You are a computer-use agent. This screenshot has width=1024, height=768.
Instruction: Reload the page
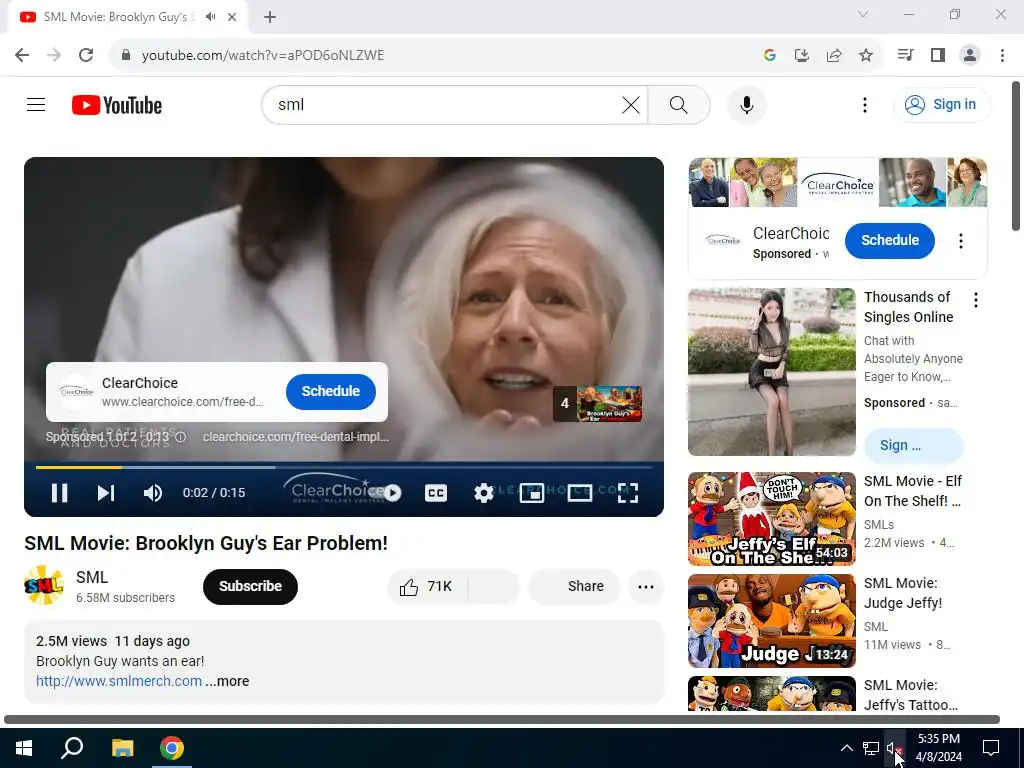click(86, 55)
